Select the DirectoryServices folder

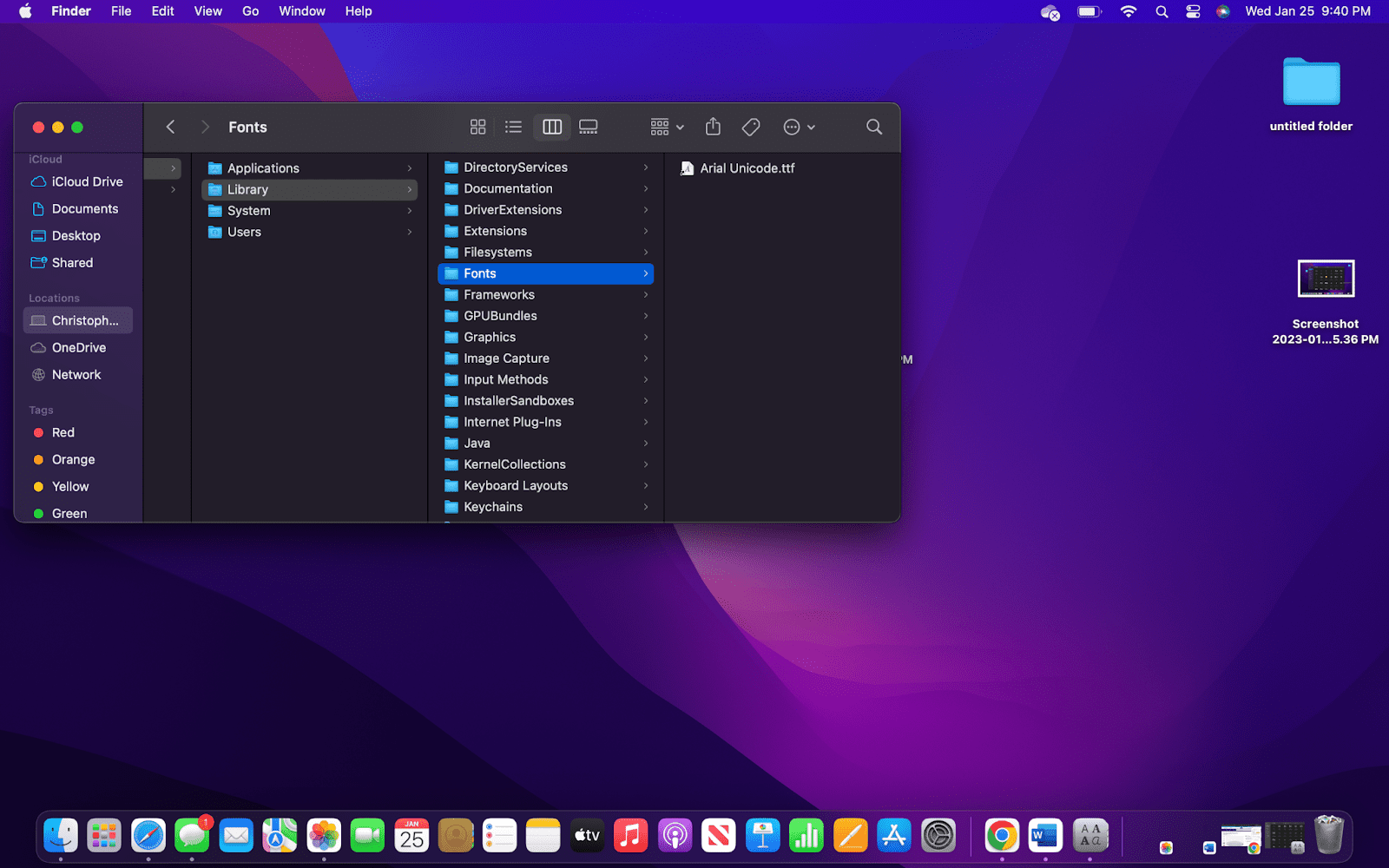coord(545,168)
